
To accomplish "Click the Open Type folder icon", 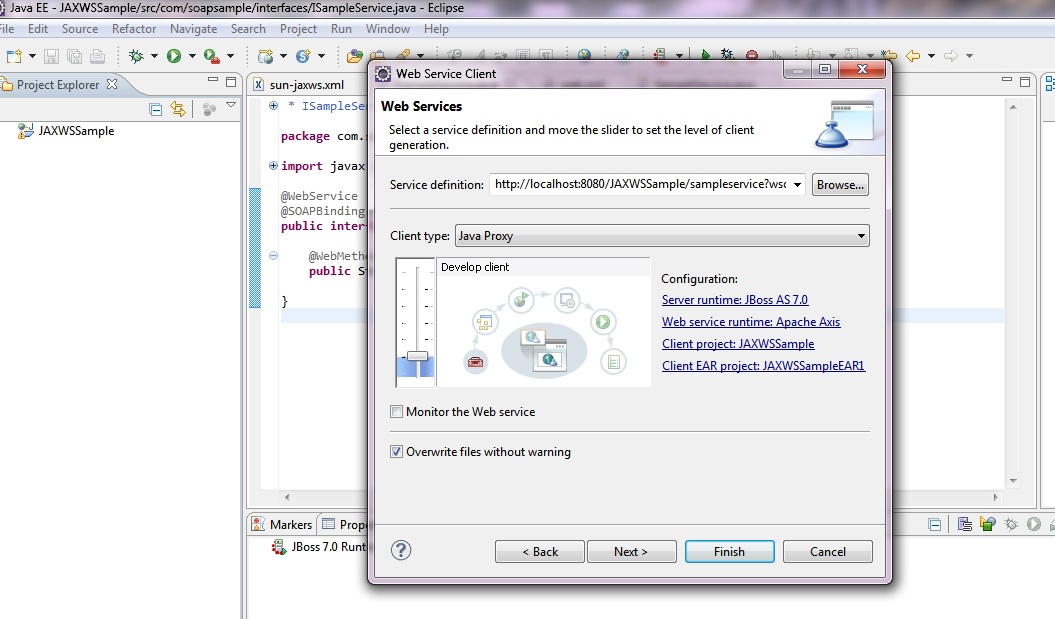I will (354, 56).
